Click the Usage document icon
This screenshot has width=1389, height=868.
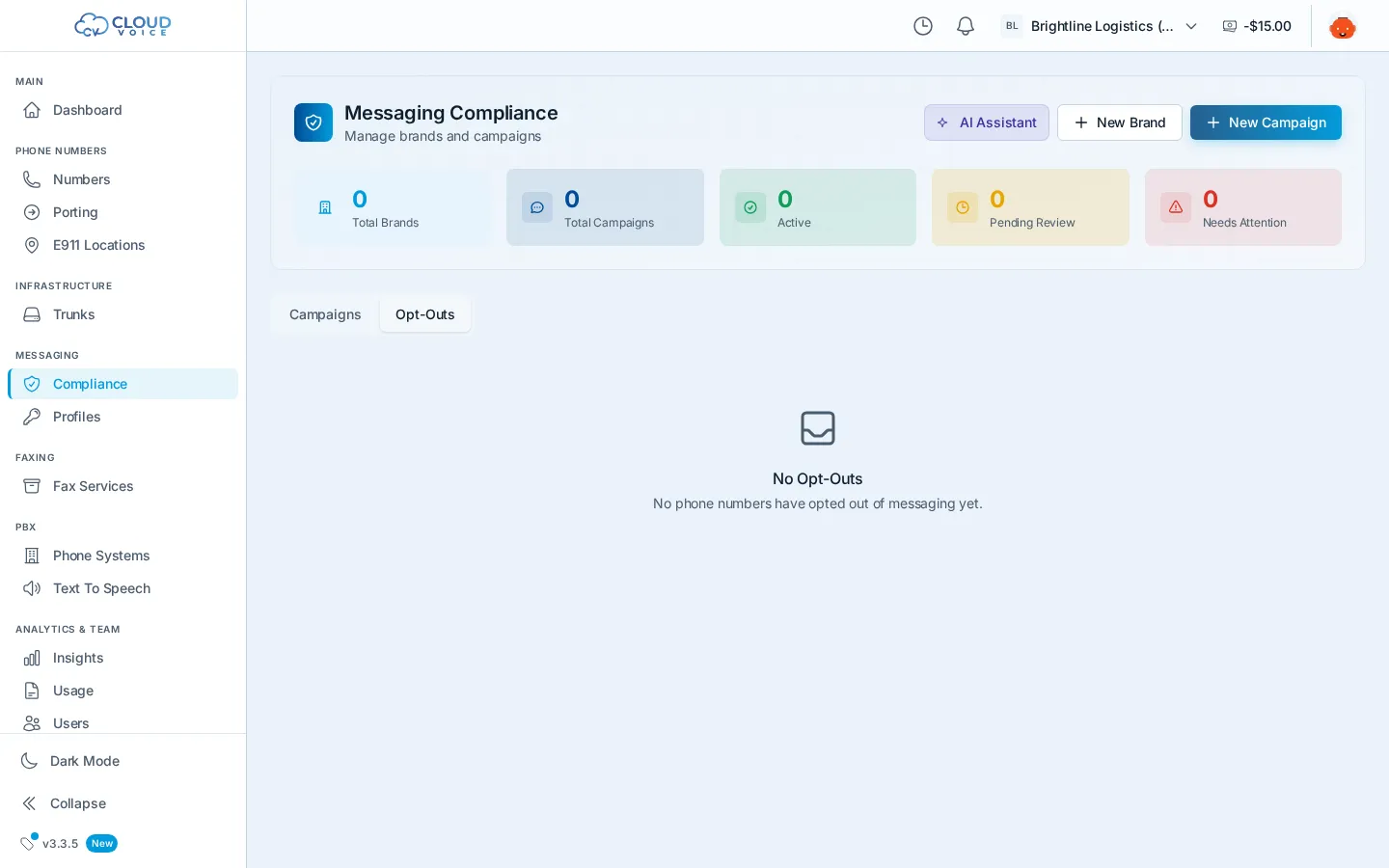pos(32,691)
